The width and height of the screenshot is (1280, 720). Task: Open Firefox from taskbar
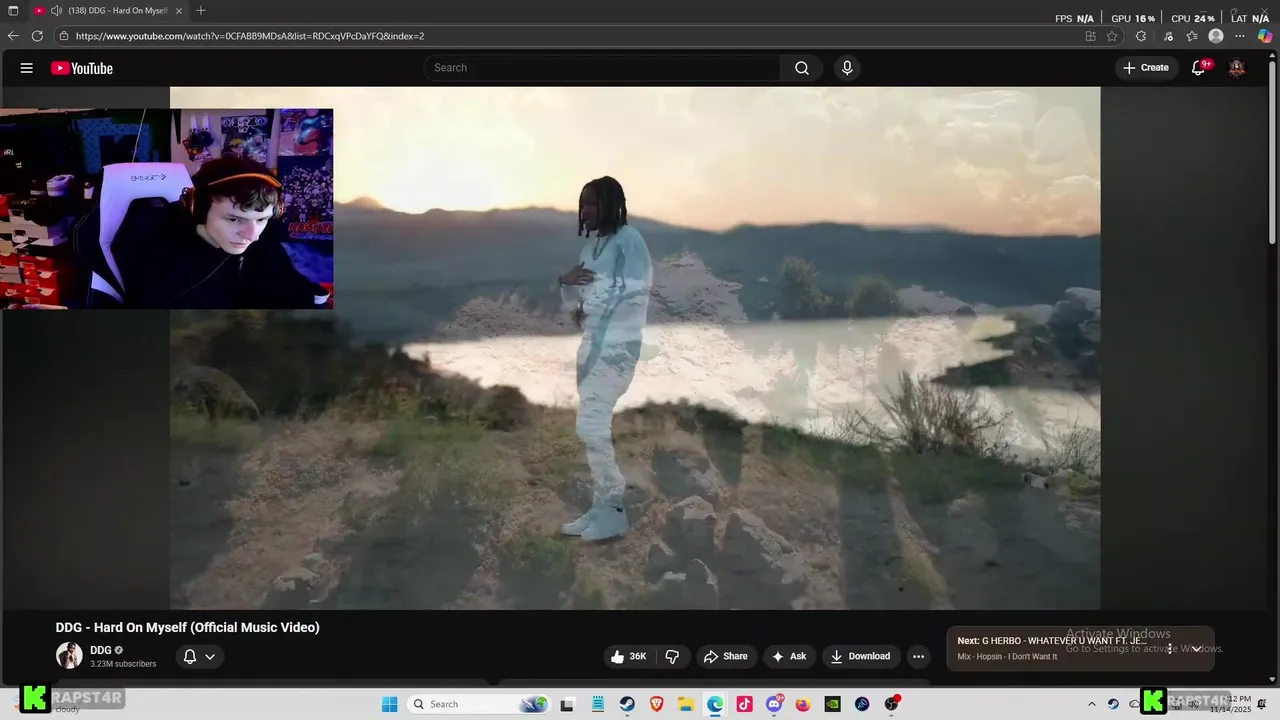[803, 704]
